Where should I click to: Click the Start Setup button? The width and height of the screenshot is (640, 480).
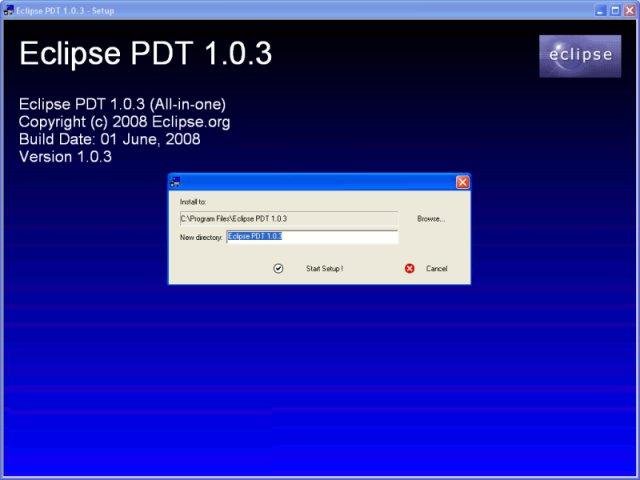click(324, 269)
